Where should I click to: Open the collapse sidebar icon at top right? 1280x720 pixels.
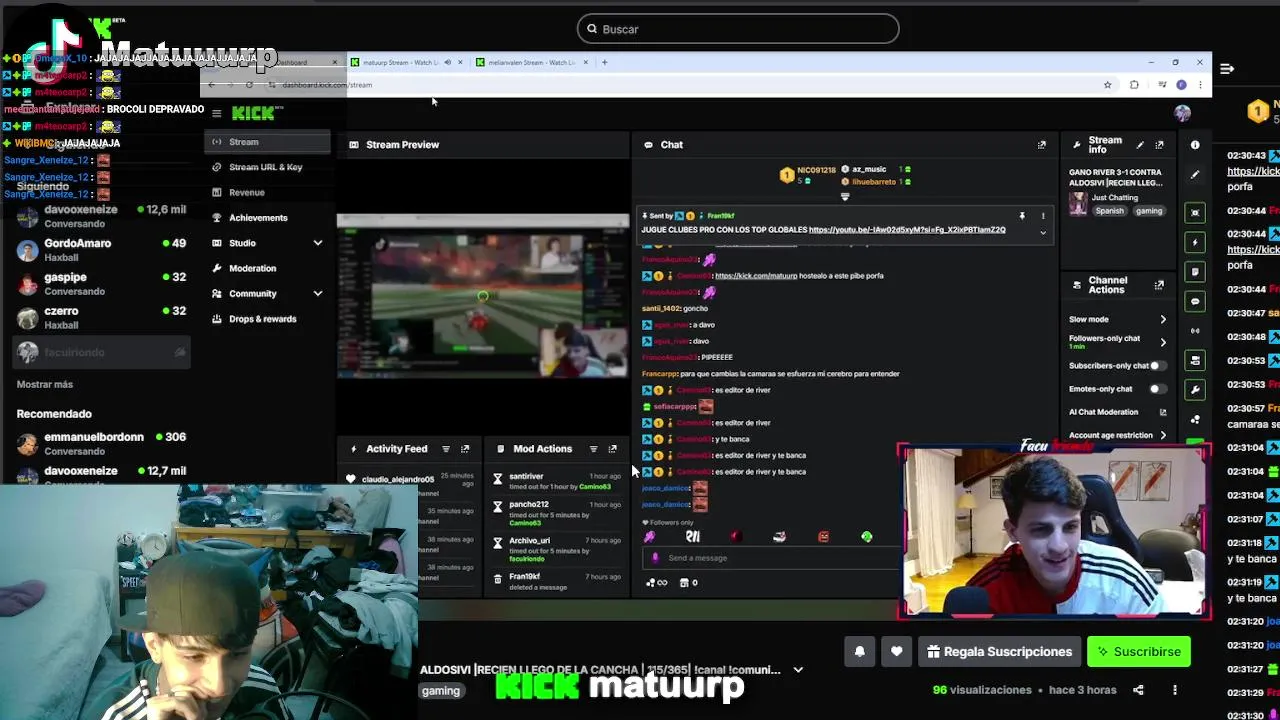click(x=1227, y=69)
